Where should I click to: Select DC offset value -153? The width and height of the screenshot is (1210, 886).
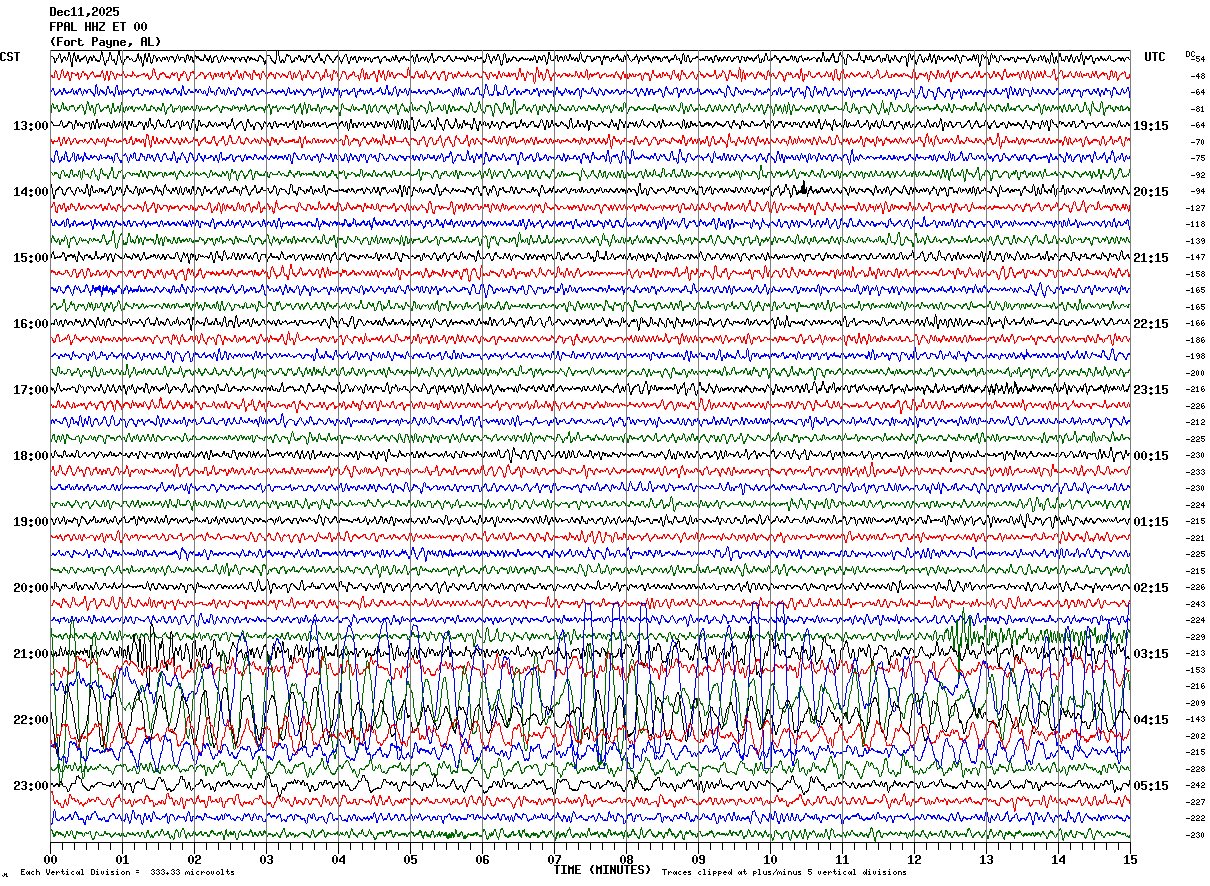[1196, 670]
